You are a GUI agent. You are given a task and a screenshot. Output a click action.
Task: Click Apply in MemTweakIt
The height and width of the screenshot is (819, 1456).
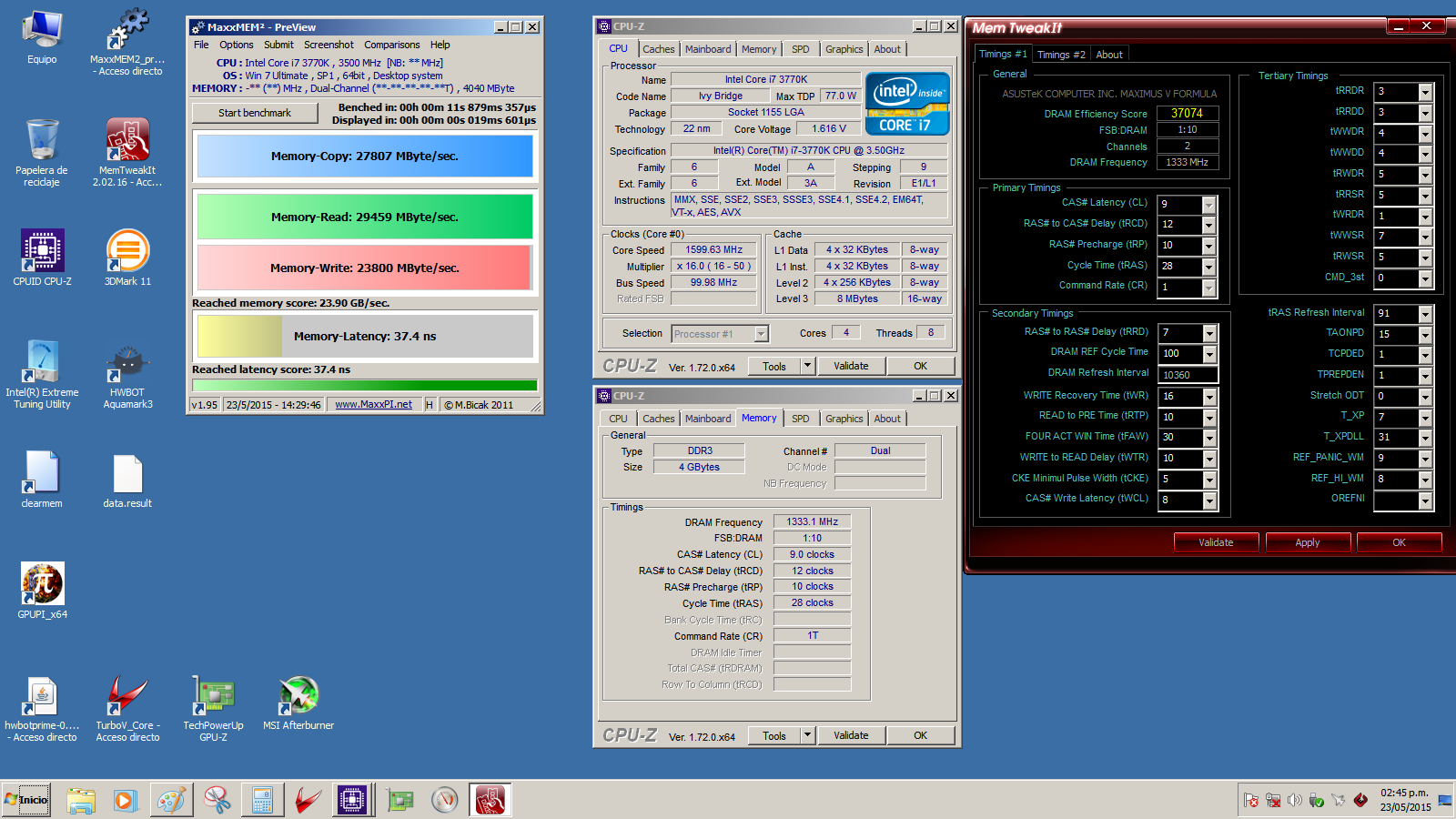[1307, 542]
